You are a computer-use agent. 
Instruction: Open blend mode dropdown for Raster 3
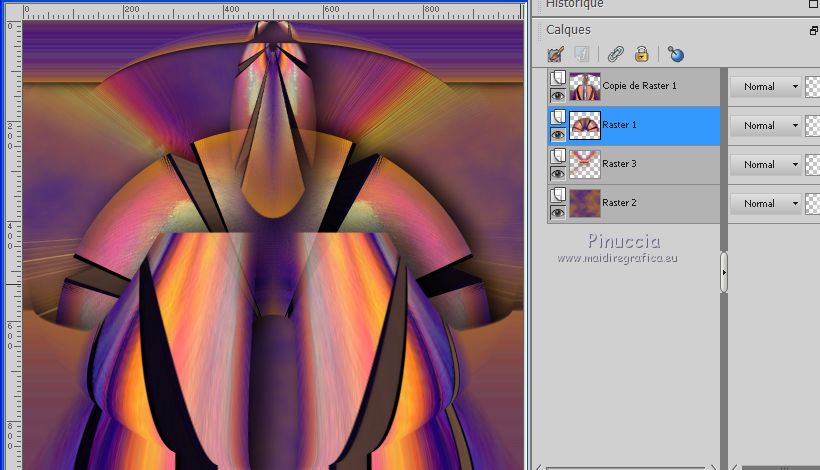(x=766, y=165)
